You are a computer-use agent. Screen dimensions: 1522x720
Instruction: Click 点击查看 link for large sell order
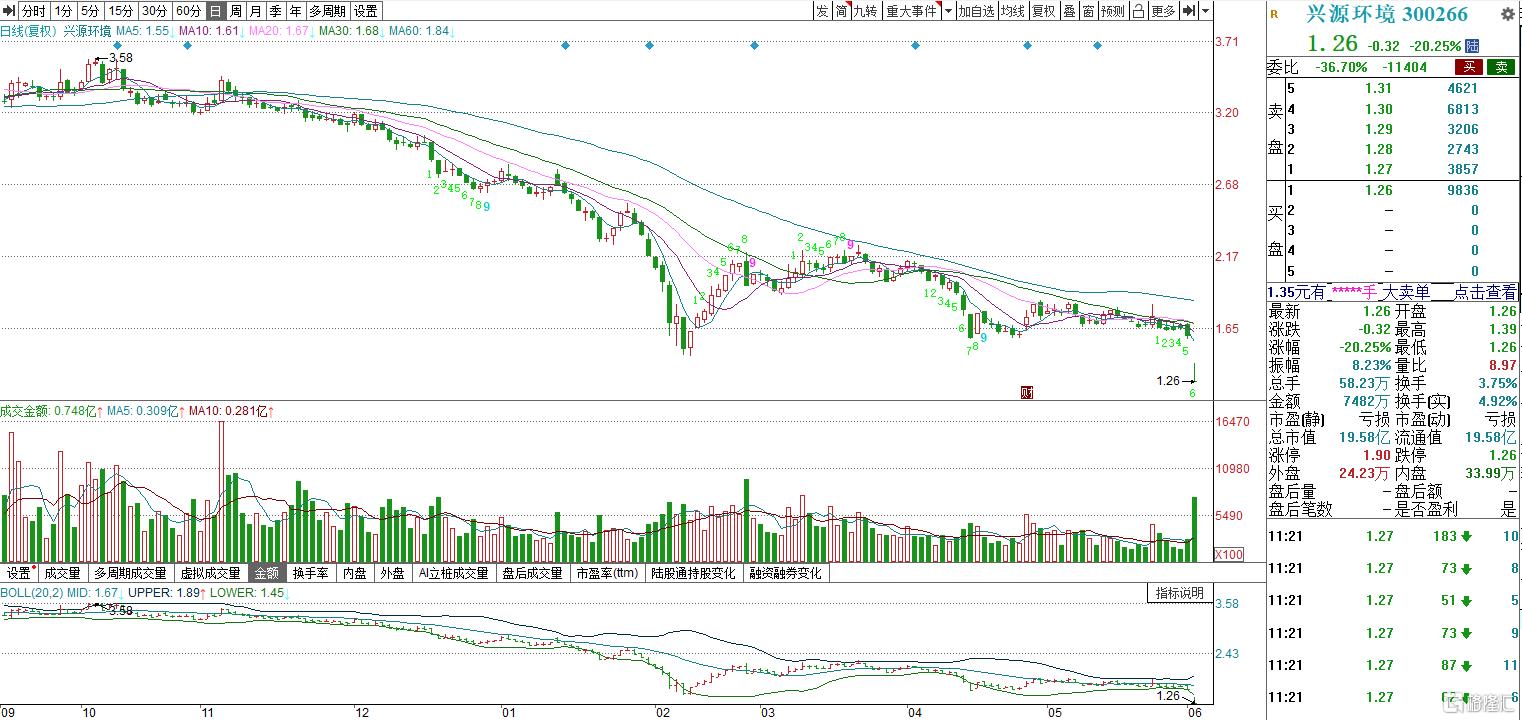tap(1485, 292)
